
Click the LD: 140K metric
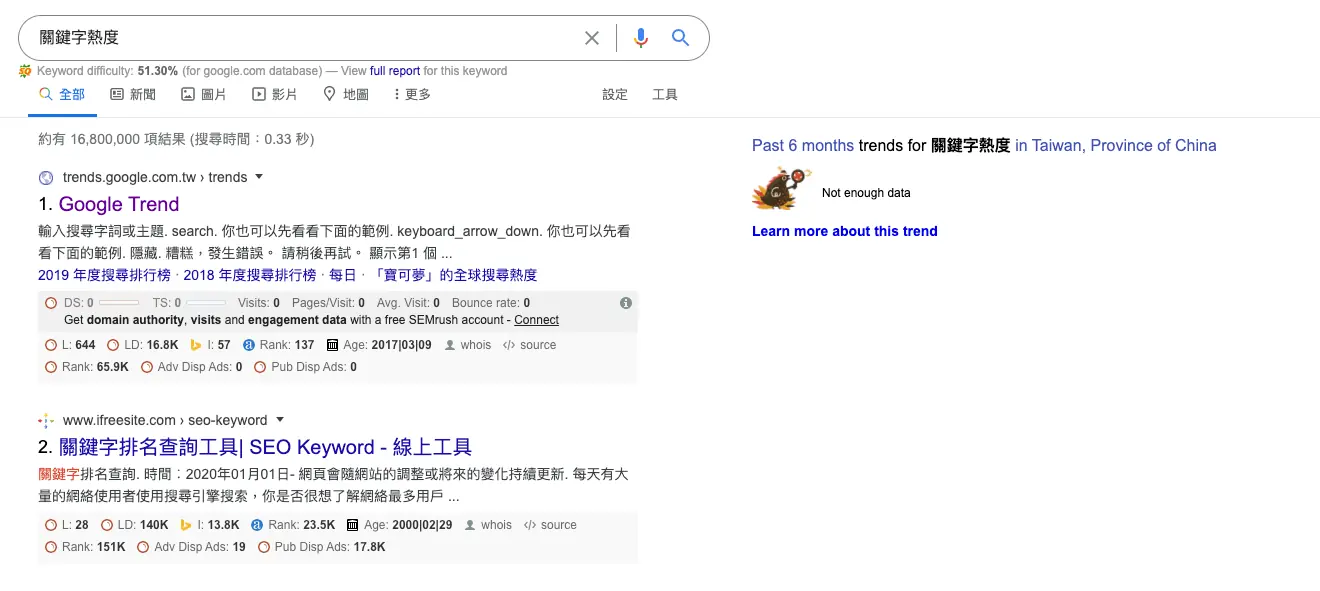click(134, 525)
